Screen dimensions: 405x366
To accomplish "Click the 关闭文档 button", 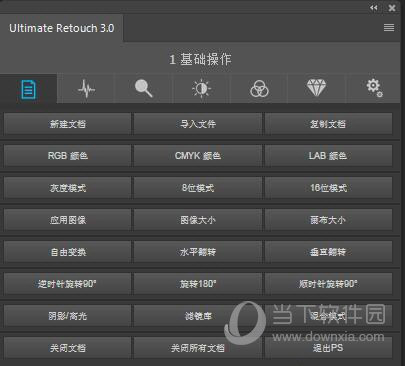I will pyautogui.click(x=68, y=348).
